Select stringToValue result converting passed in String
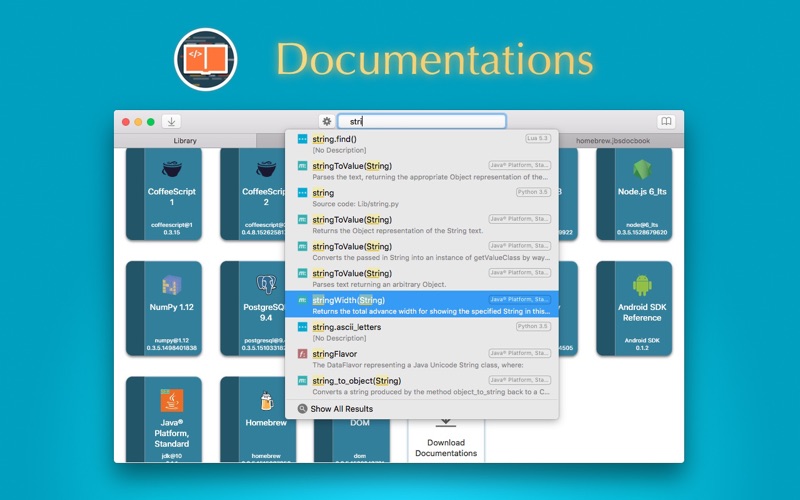Viewport: 800px width, 500px height. [x=422, y=252]
